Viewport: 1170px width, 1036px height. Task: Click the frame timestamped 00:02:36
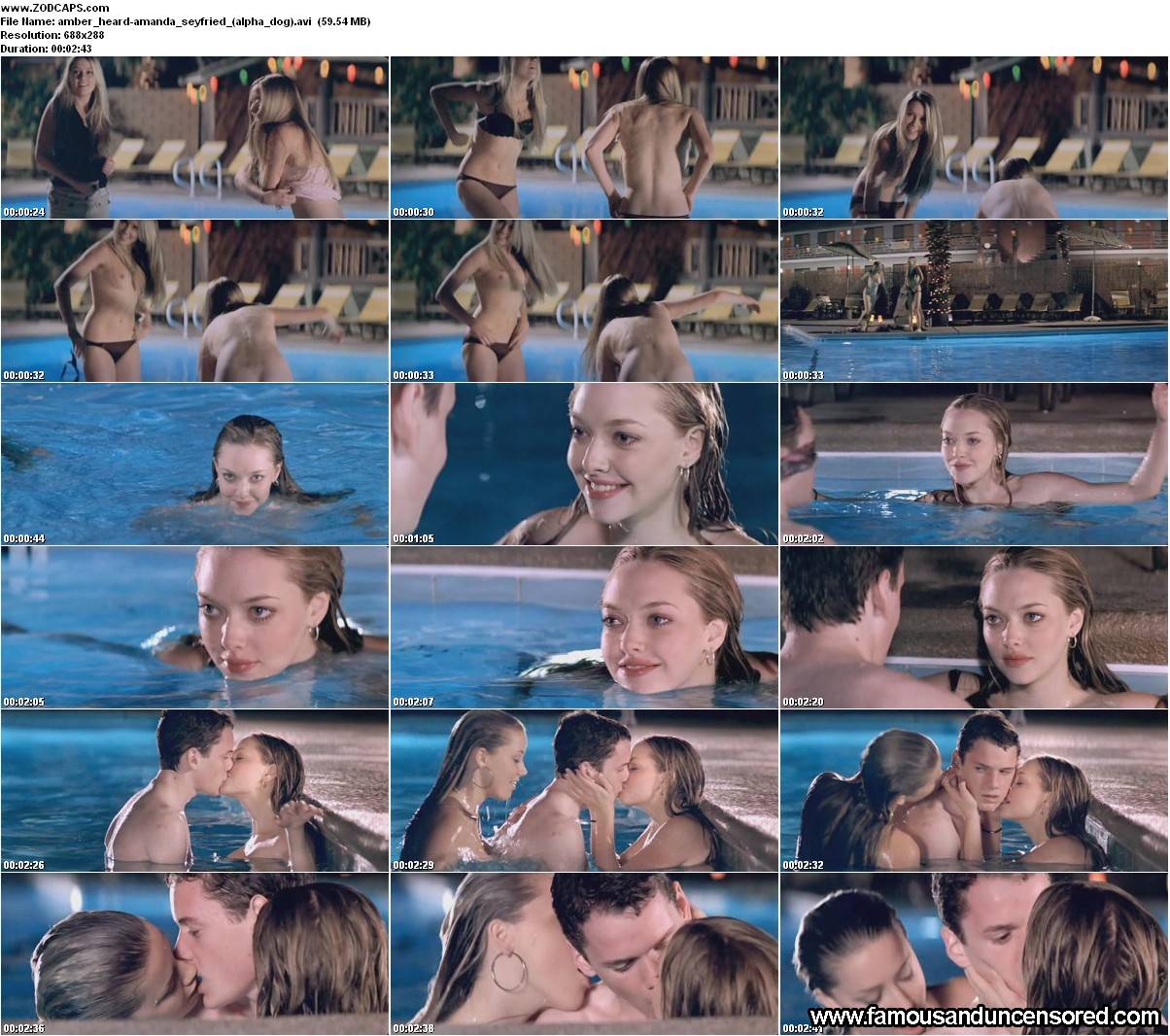[194, 953]
